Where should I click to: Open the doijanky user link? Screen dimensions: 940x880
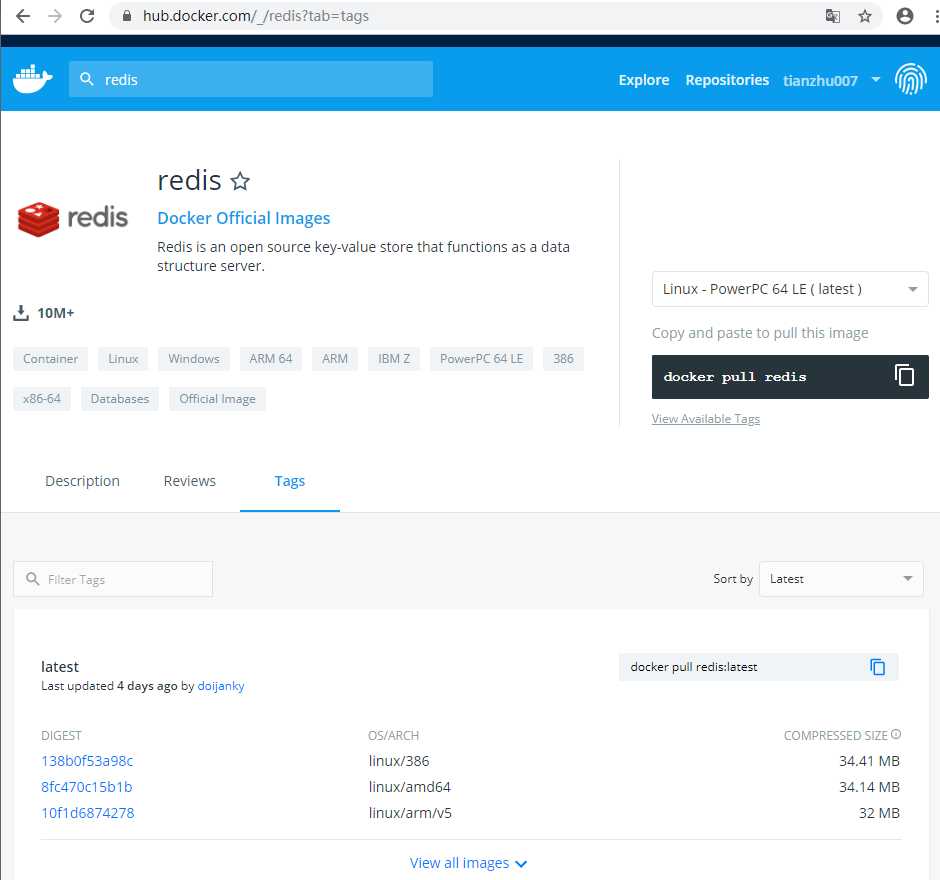click(x=221, y=686)
